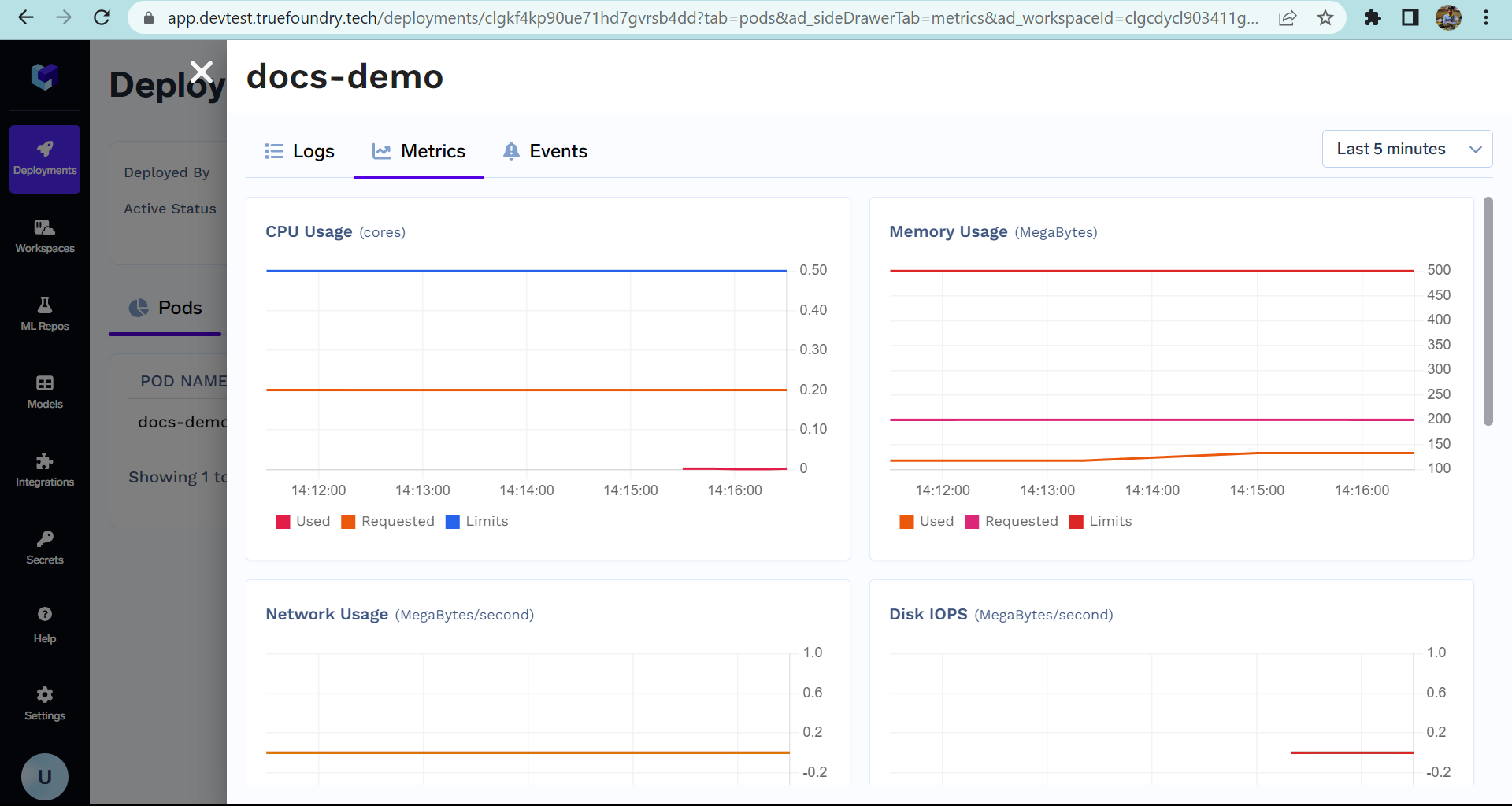This screenshot has width=1512, height=806.
Task: Open the Models sidebar section
Action: 45,392
